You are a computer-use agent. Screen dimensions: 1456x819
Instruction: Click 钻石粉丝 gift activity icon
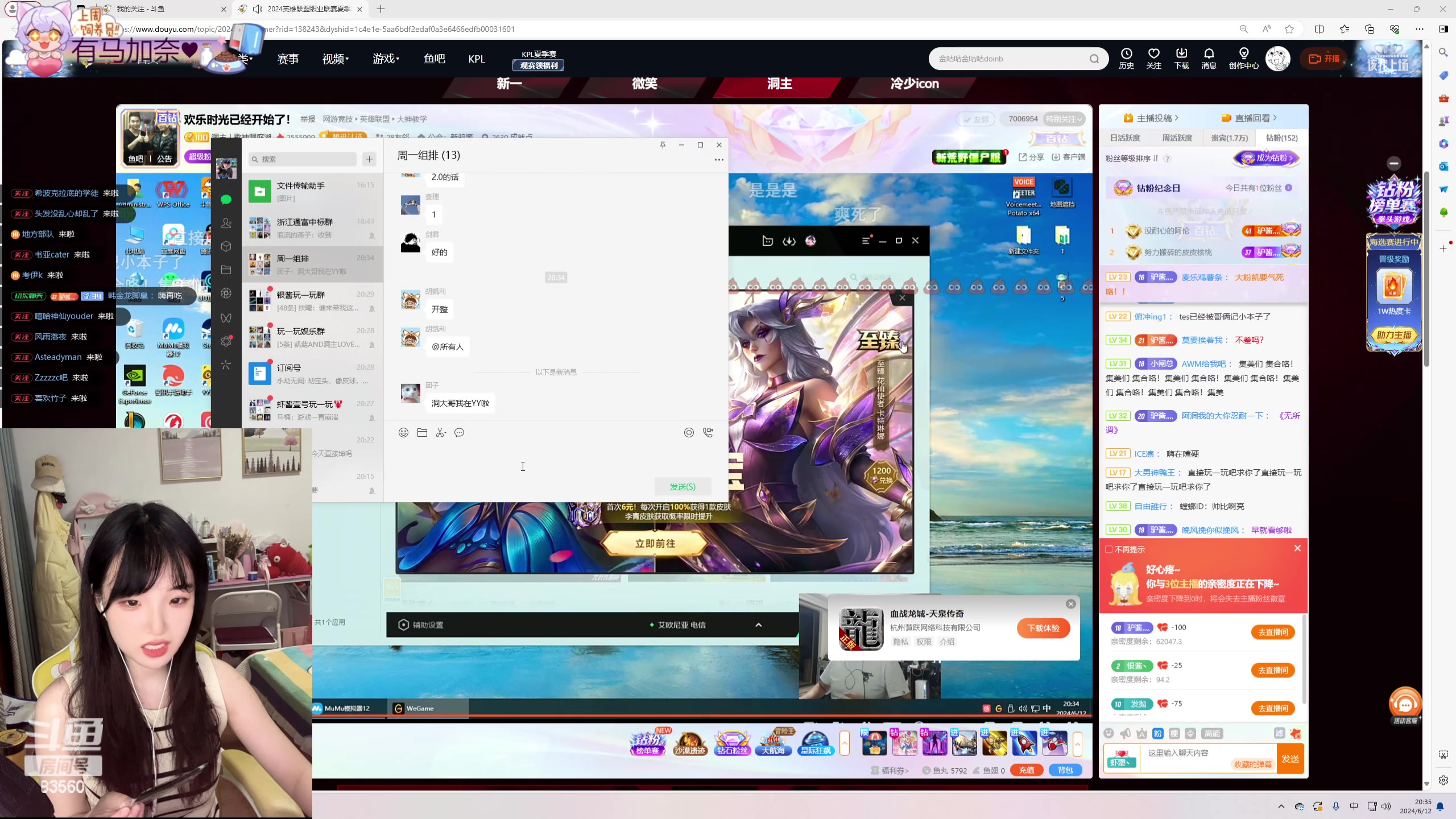[x=732, y=743]
